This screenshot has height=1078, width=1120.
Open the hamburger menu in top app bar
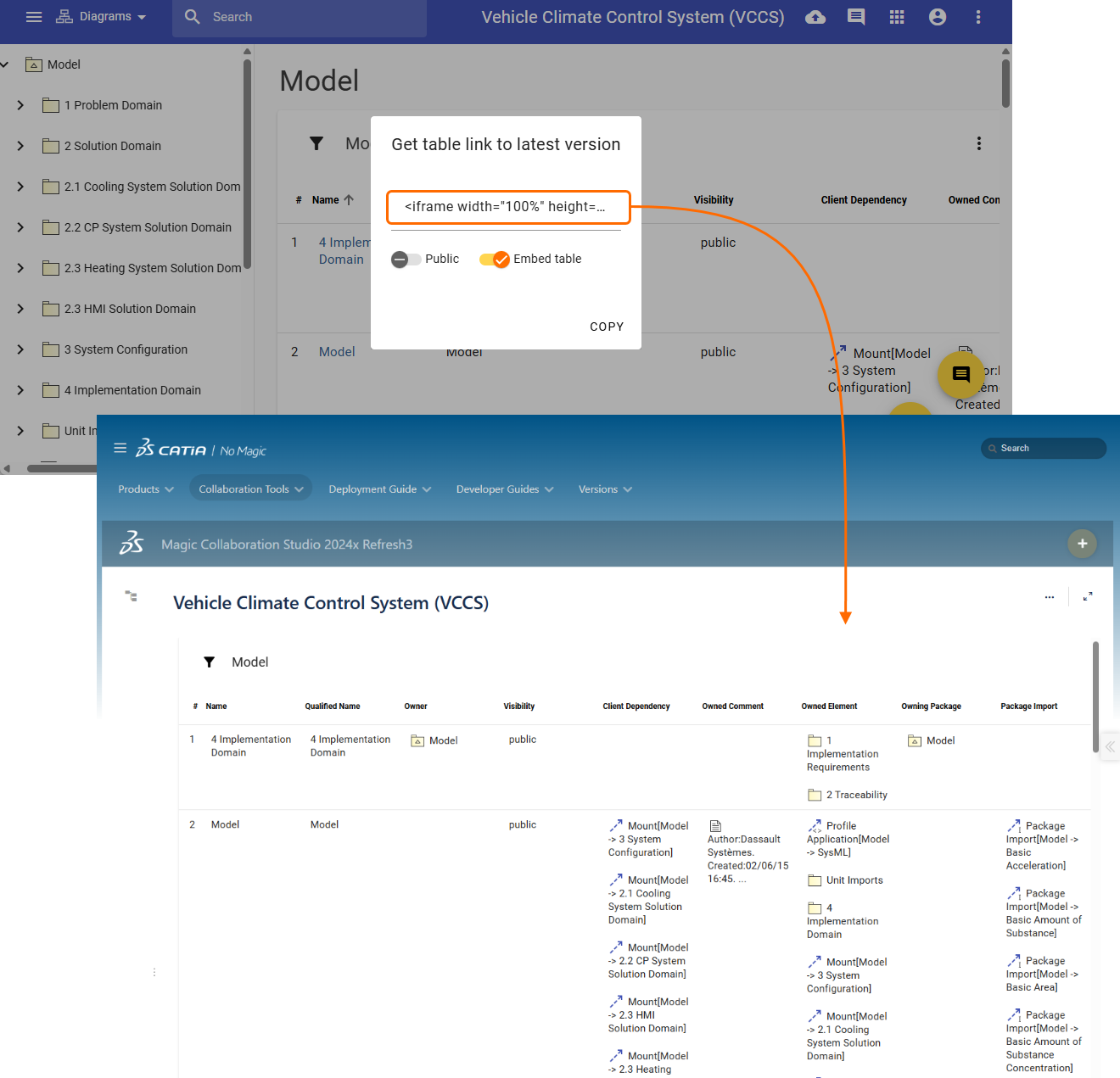point(34,17)
